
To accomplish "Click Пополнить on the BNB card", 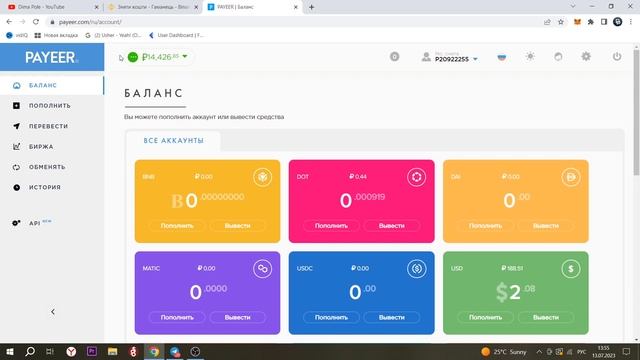I will 177,226.
